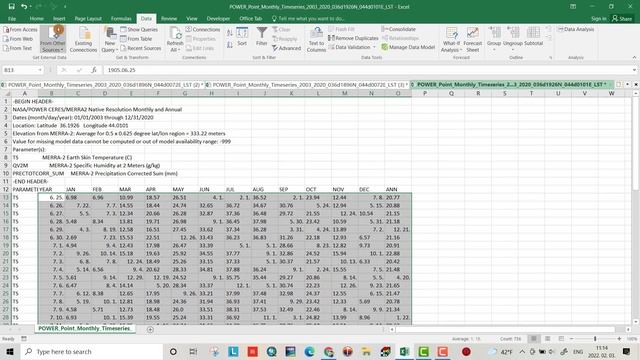Launch Text to Columns wizard
The width and height of the screenshot is (640, 360).
[316, 40]
